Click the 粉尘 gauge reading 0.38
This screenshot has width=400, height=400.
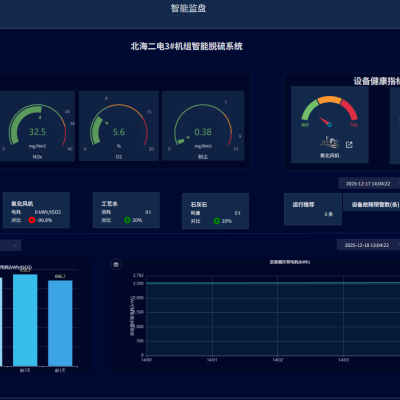203,132
